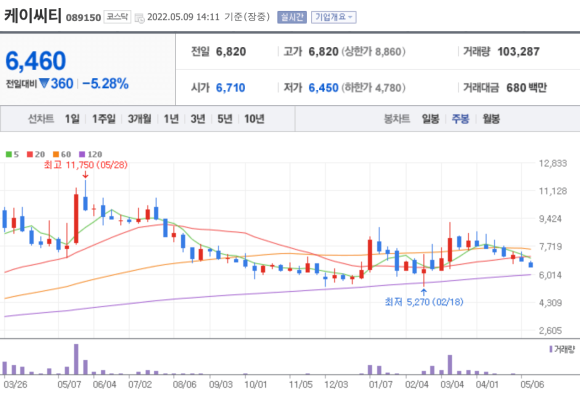Viewport: 580px width, 397px height.
Task: Select the 3개월 line chart tab
Action: point(139,119)
